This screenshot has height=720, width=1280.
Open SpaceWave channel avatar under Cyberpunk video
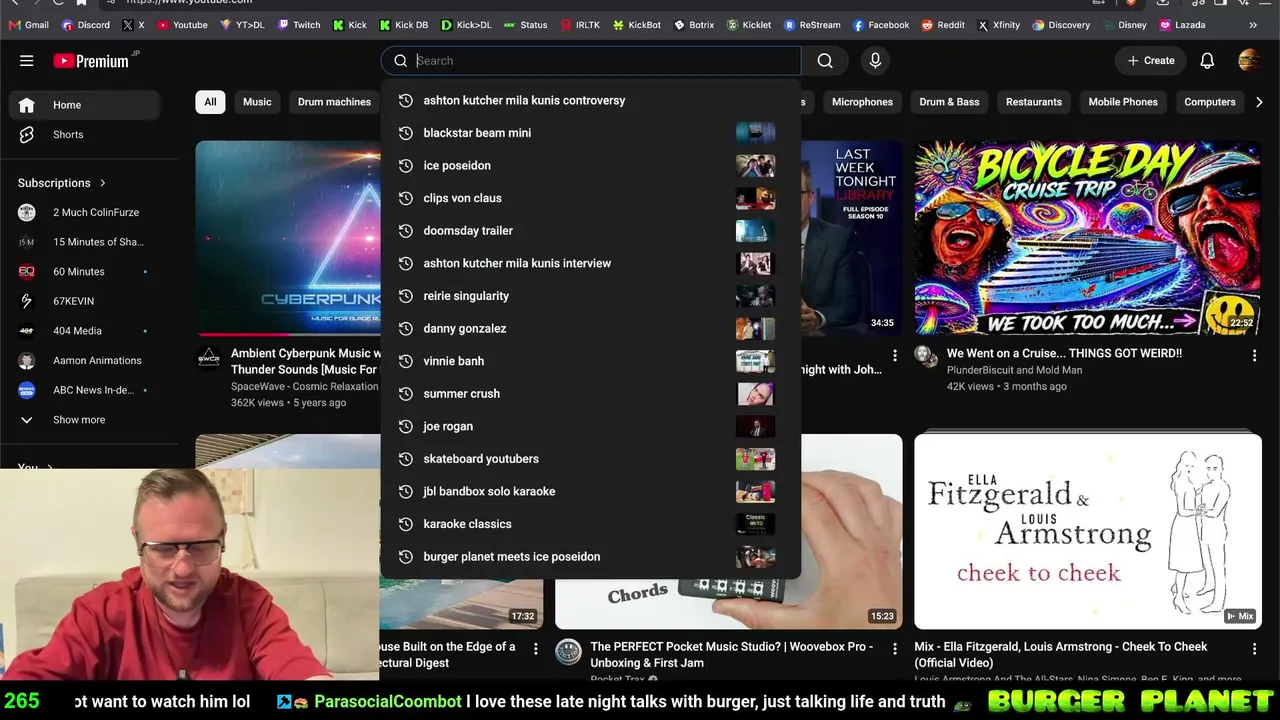209,358
